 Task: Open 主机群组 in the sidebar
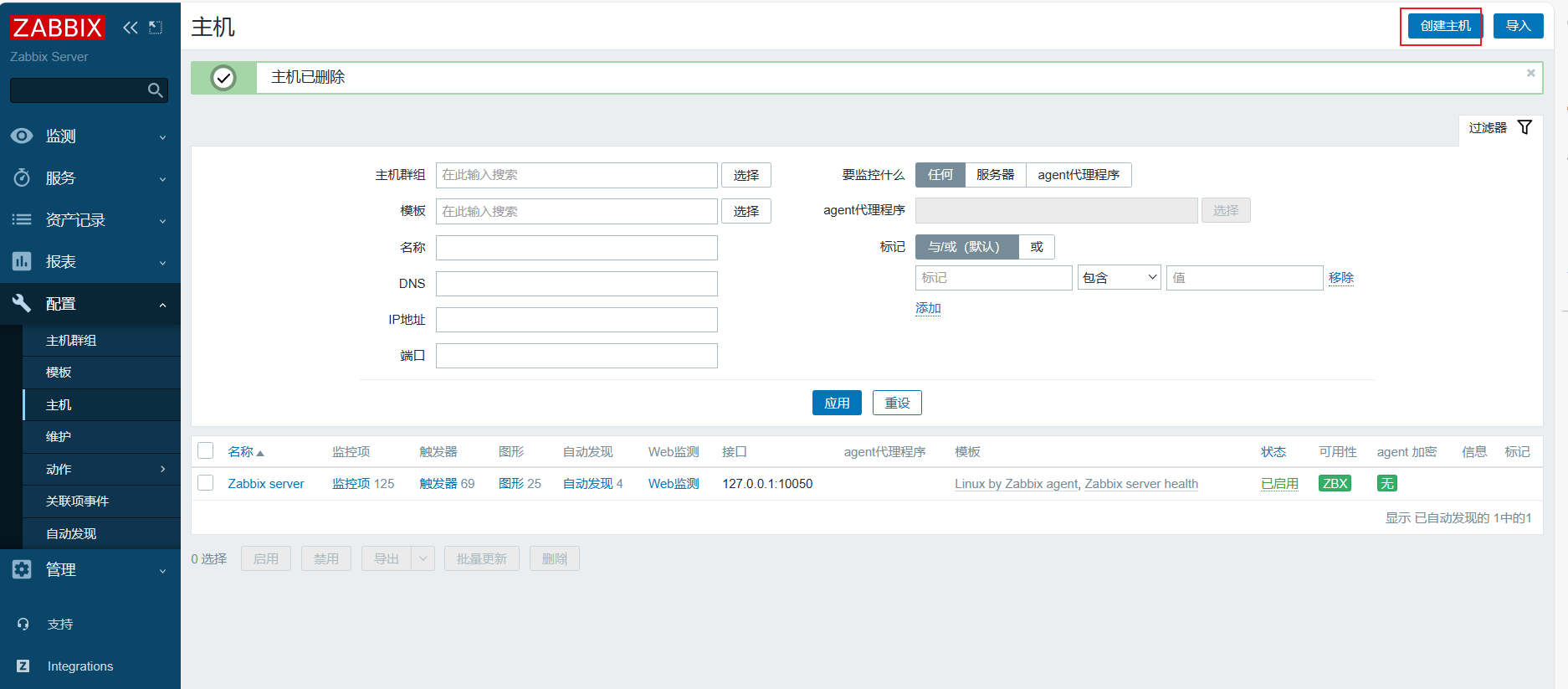71,341
